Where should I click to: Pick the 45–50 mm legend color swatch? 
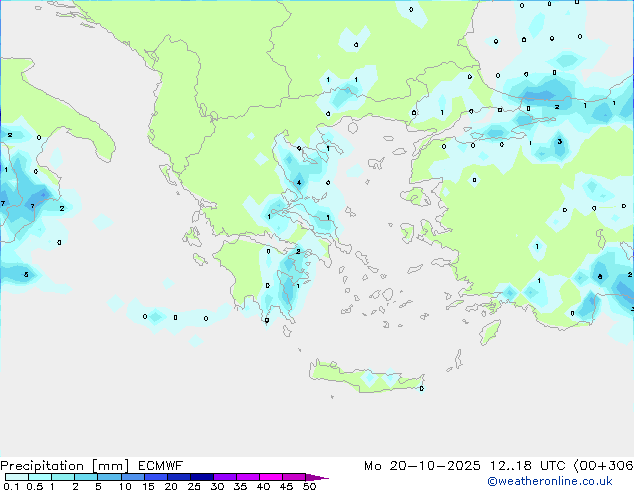click(x=294, y=477)
